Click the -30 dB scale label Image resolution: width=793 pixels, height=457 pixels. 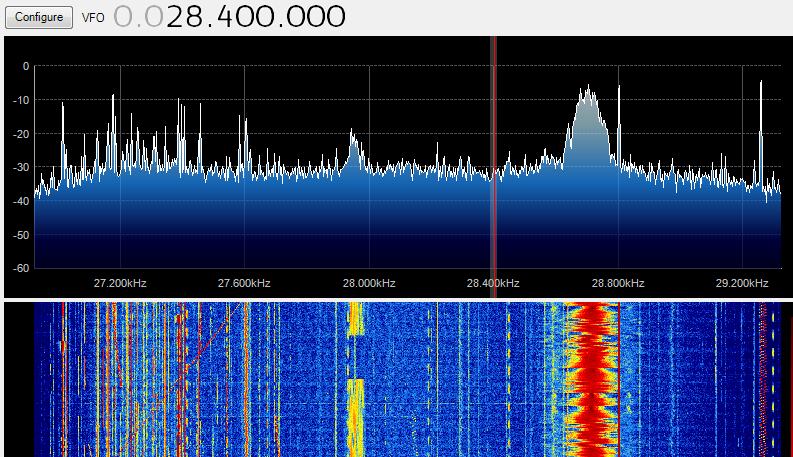[21, 167]
